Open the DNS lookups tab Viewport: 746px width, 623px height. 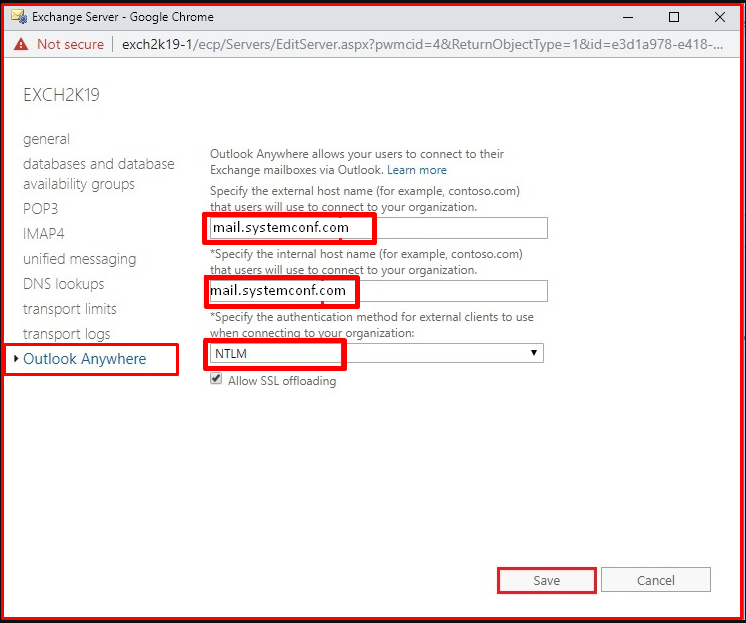point(63,284)
